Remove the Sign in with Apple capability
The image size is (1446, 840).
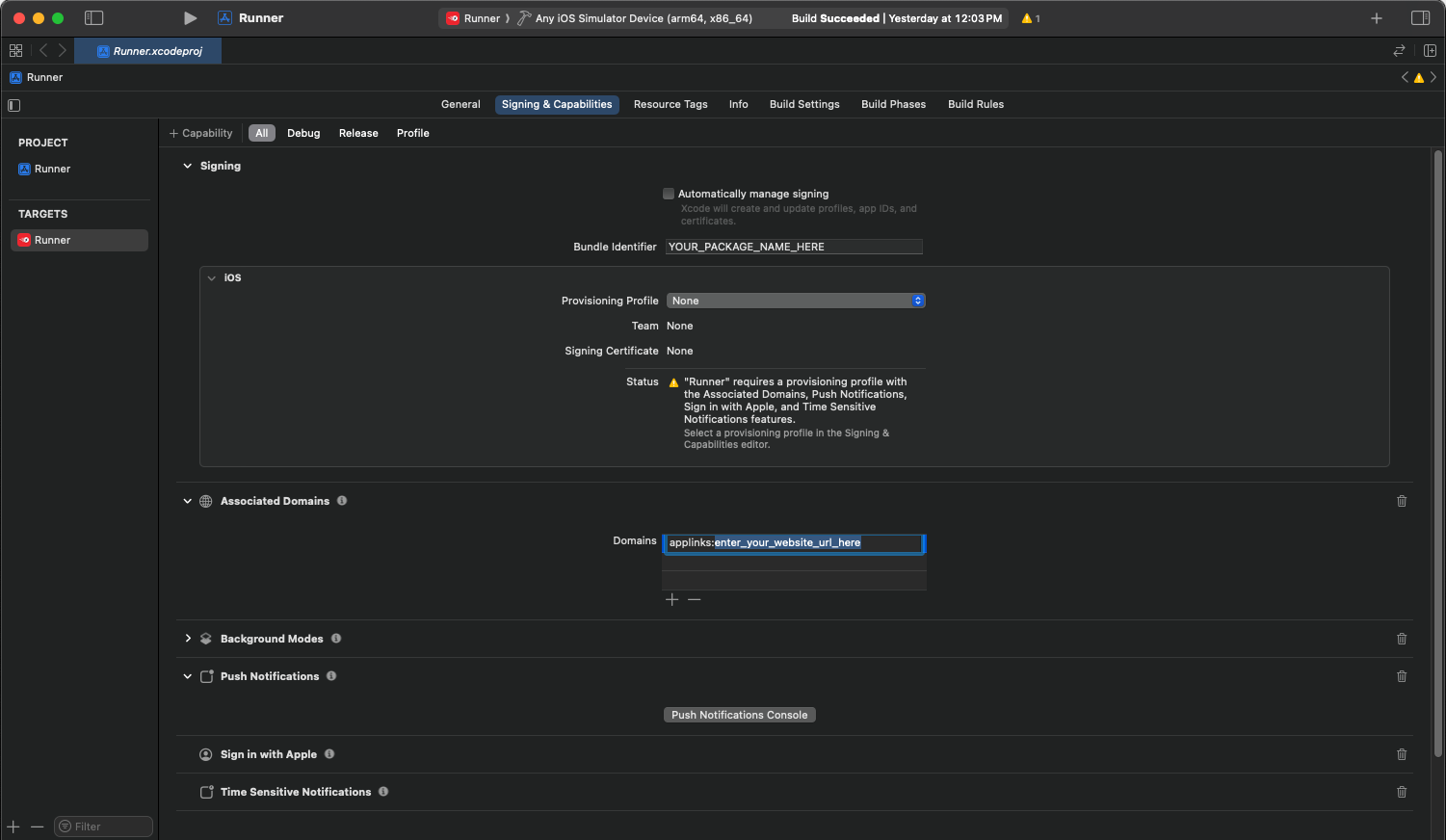click(1402, 754)
